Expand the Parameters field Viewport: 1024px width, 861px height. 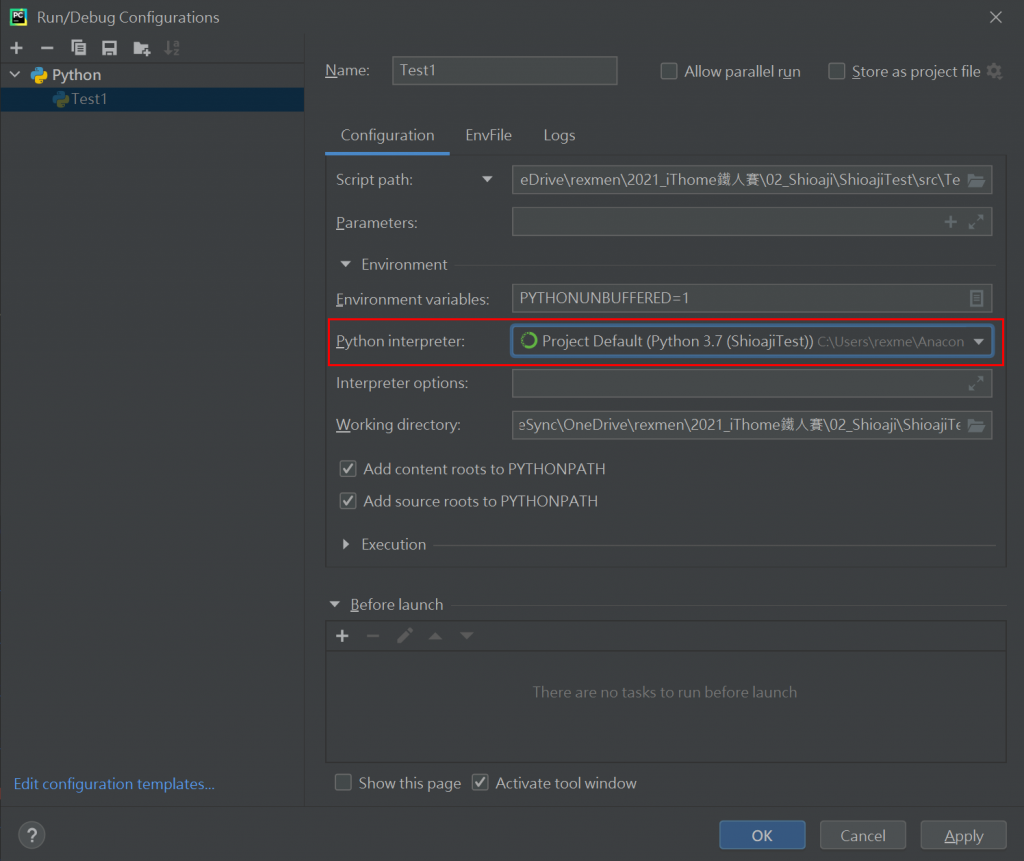coord(976,222)
